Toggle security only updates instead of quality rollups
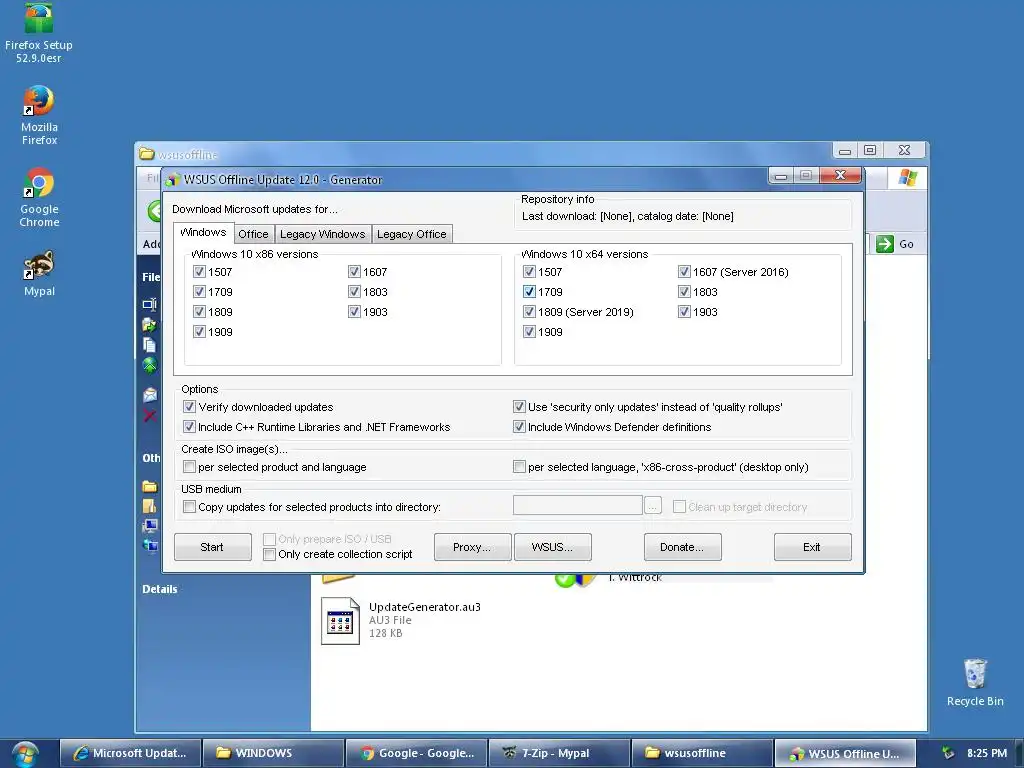Image resolution: width=1024 pixels, height=768 pixels. 519,407
